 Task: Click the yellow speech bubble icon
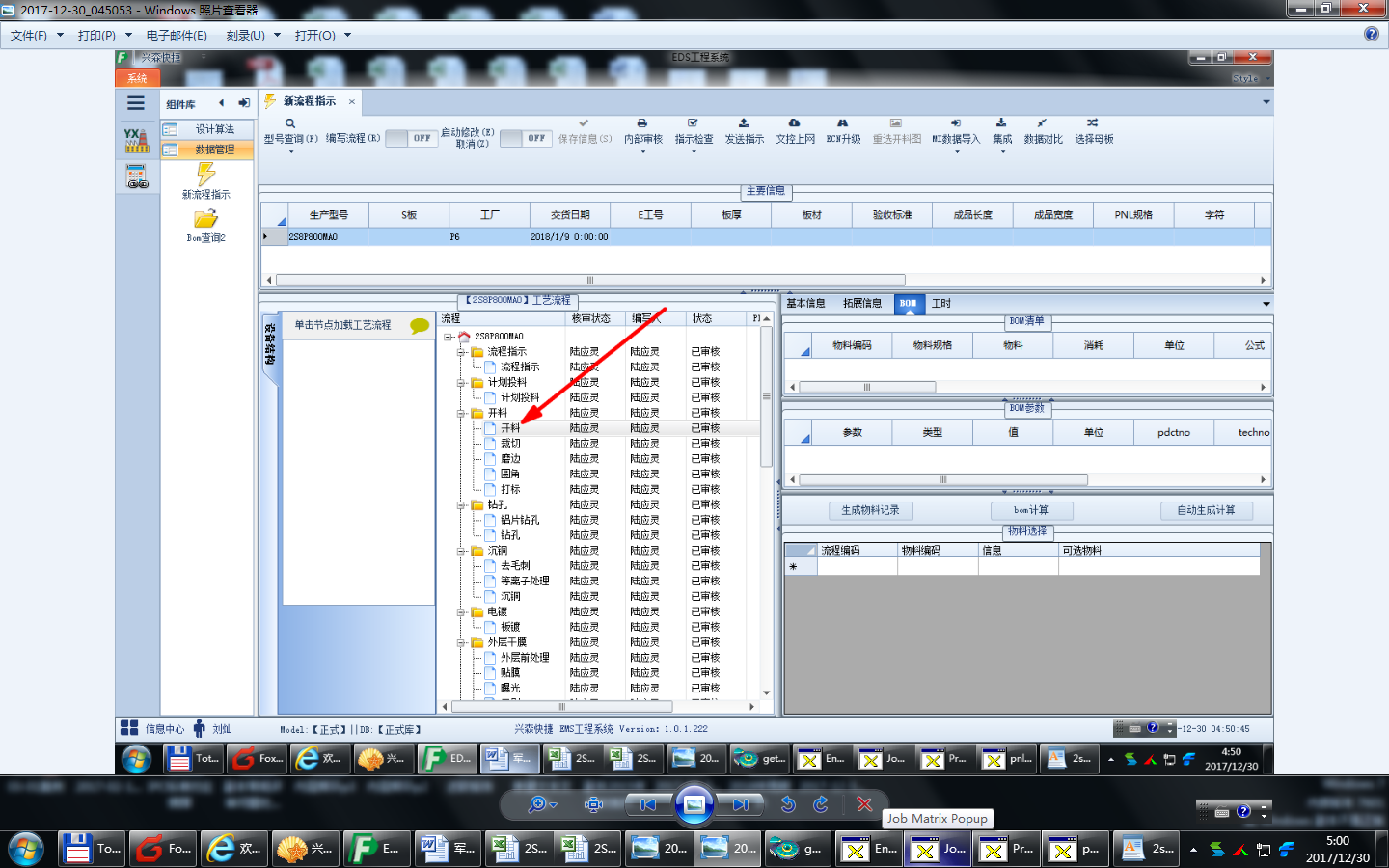(x=420, y=326)
